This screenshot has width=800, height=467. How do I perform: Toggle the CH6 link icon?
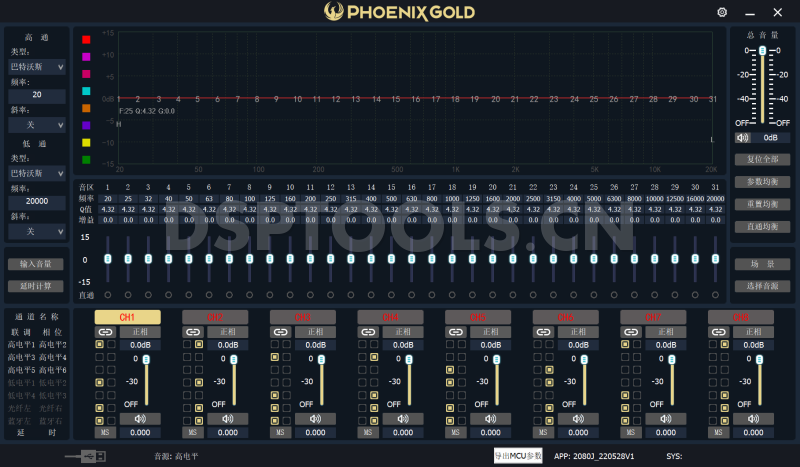click(x=543, y=332)
